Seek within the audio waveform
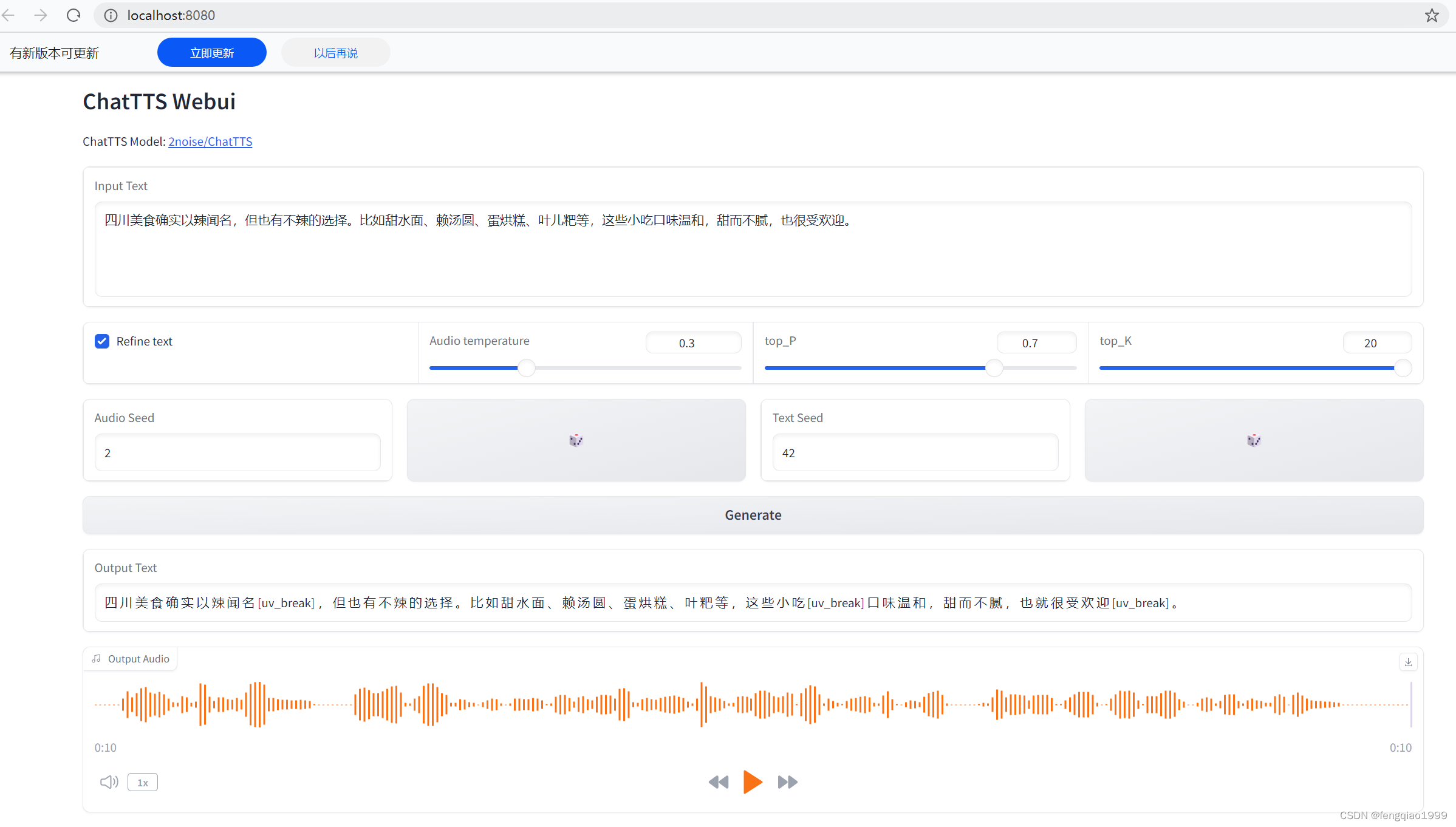The height and width of the screenshot is (827, 1456). click(752, 704)
